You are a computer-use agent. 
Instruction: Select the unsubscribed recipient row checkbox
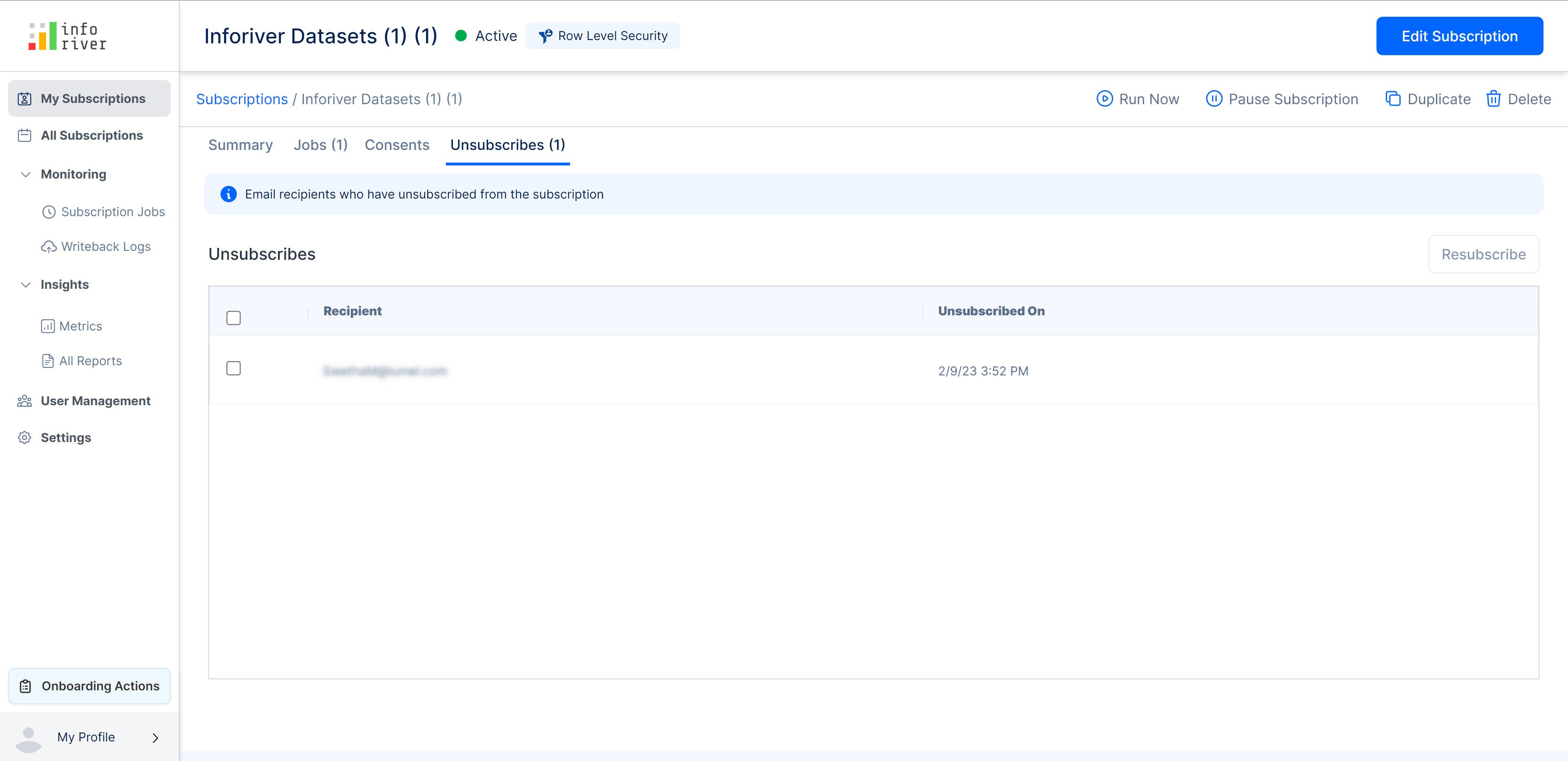click(233, 368)
